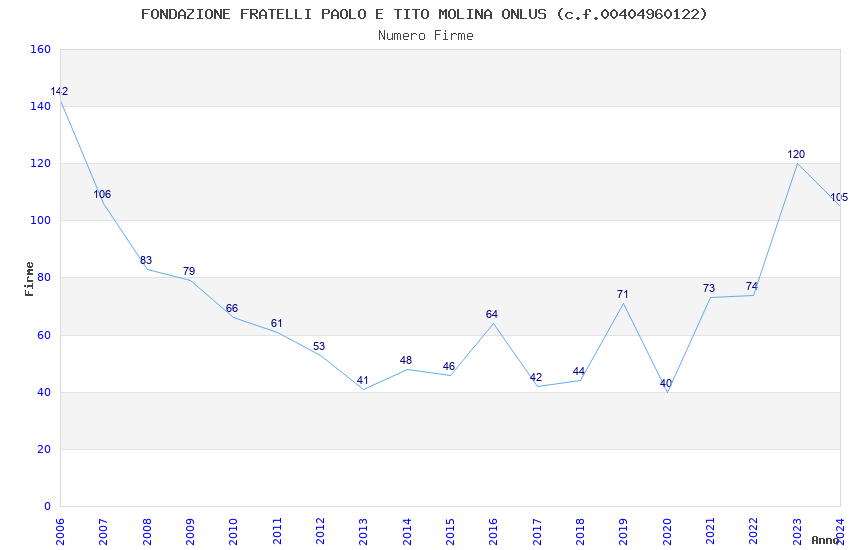Click the data label 48 for 2014
This screenshot has width=850, height=550.
pyautogui.click(x=405, y=360)
